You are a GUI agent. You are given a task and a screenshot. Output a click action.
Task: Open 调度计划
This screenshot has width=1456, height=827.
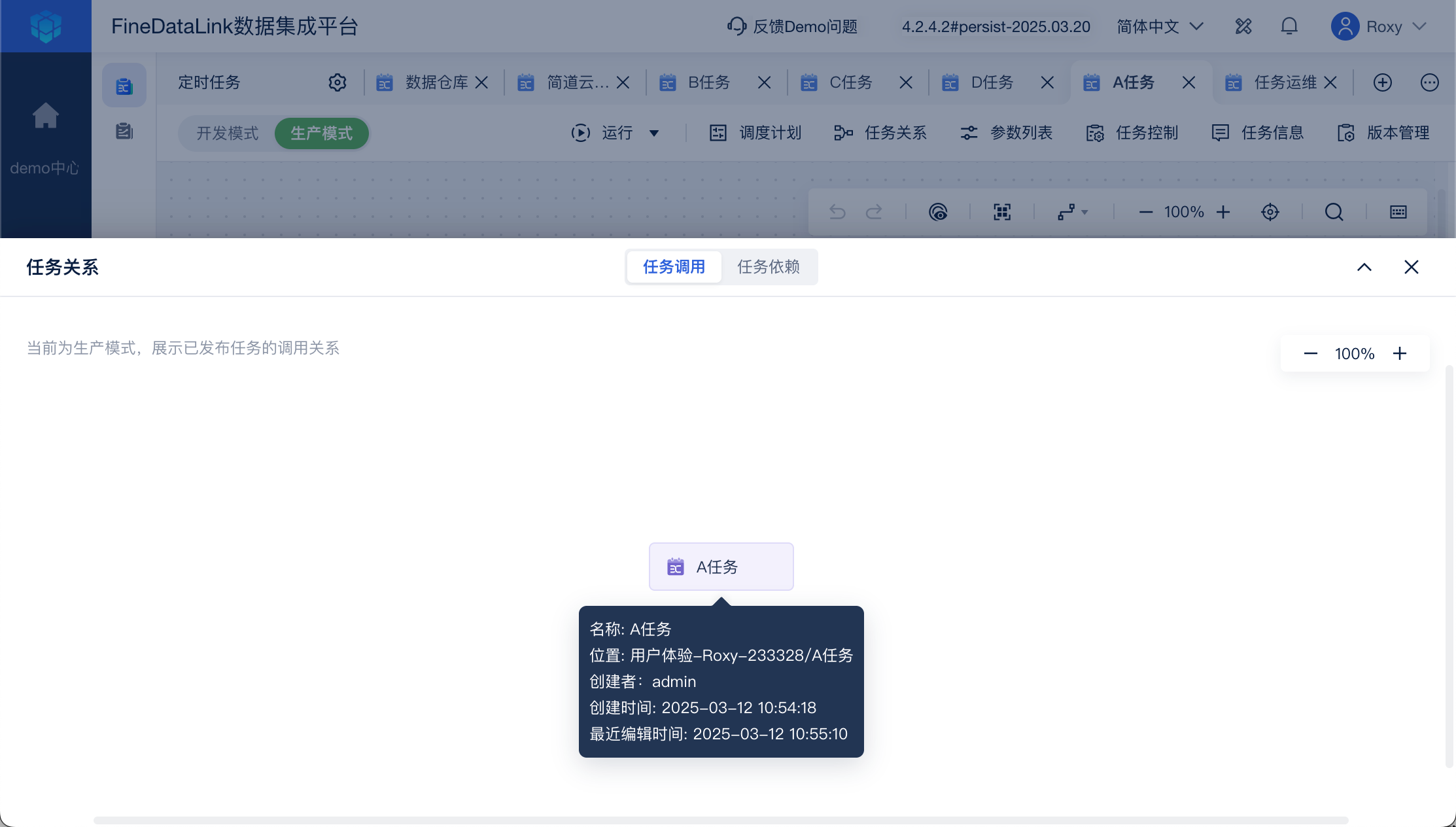point(755,133)
